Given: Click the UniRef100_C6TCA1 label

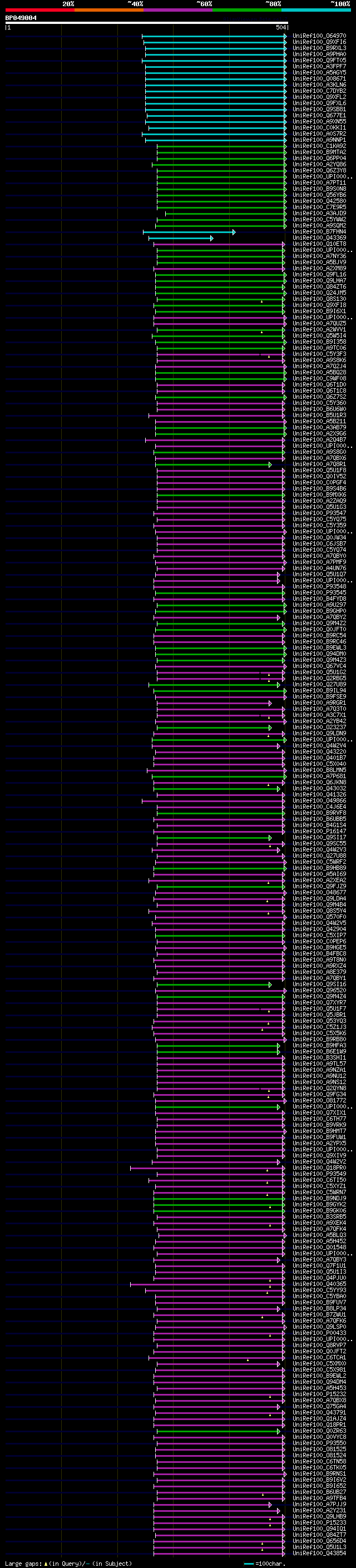Looking at the screenshot, I should tap(319, 1357).
